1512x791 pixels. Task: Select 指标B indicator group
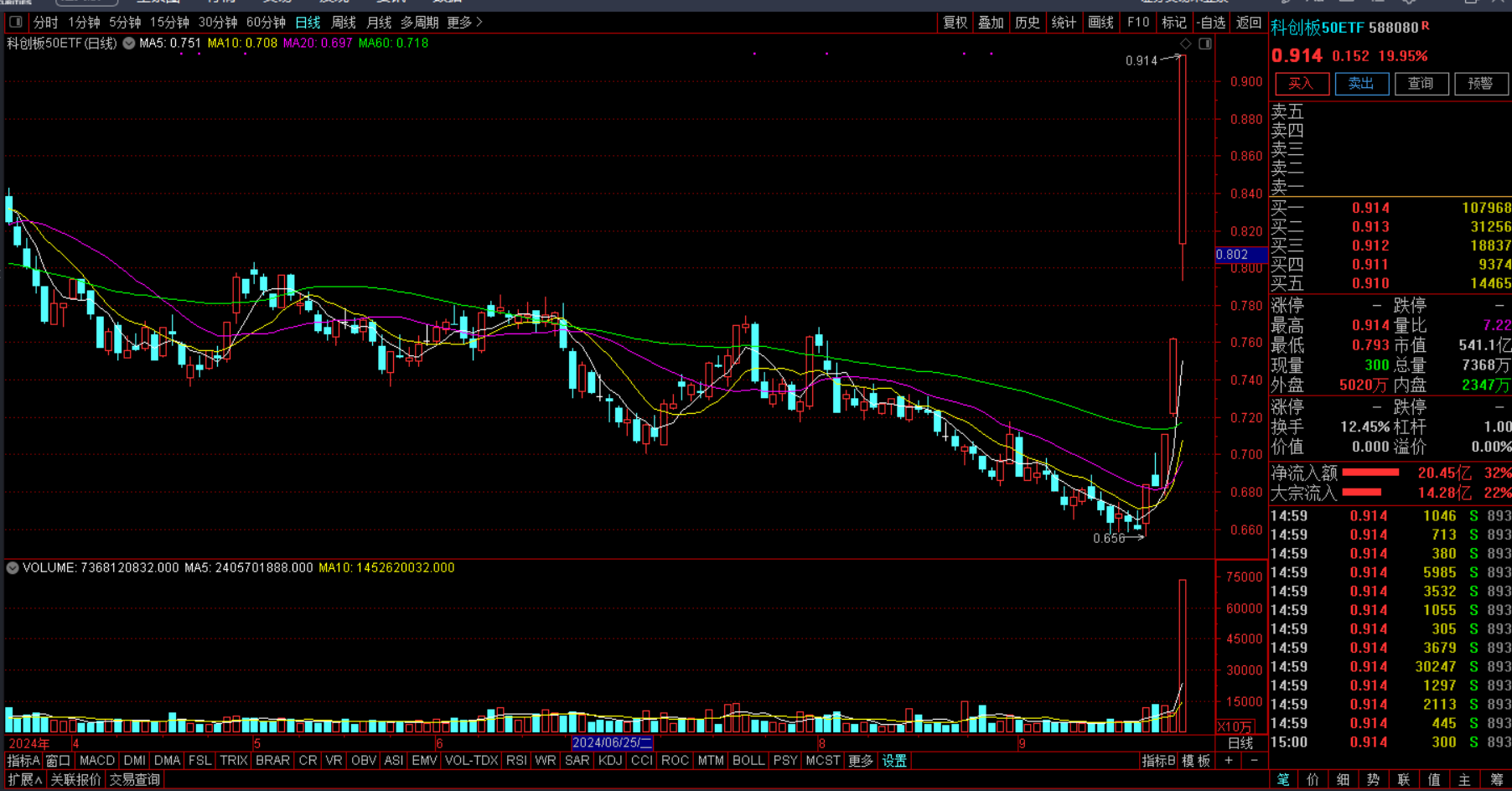[1158, 761]
